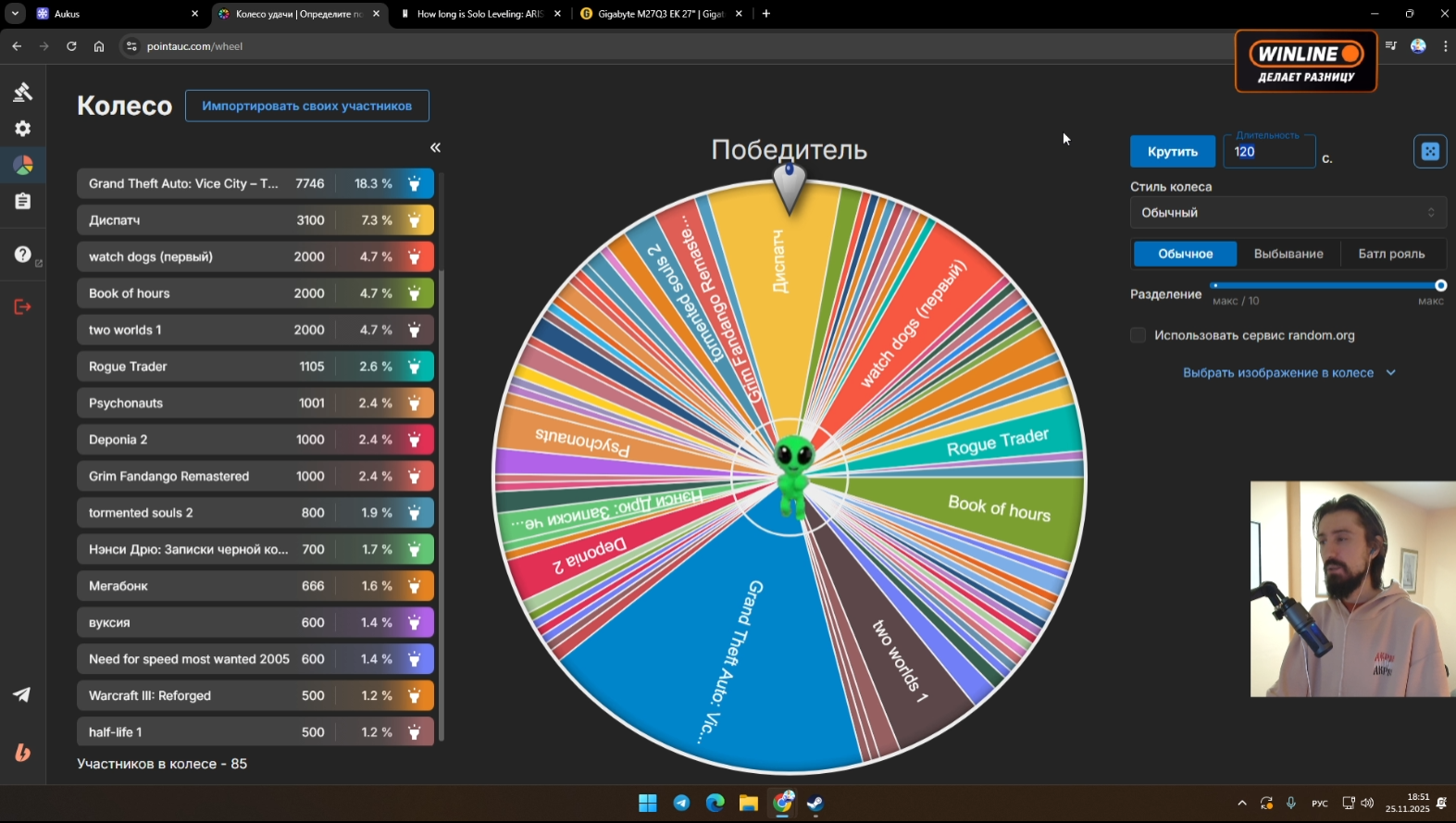The image size is (1456, 823).
Task: Collapse participant list with double-chevron icon
Action: coord(435,147)
